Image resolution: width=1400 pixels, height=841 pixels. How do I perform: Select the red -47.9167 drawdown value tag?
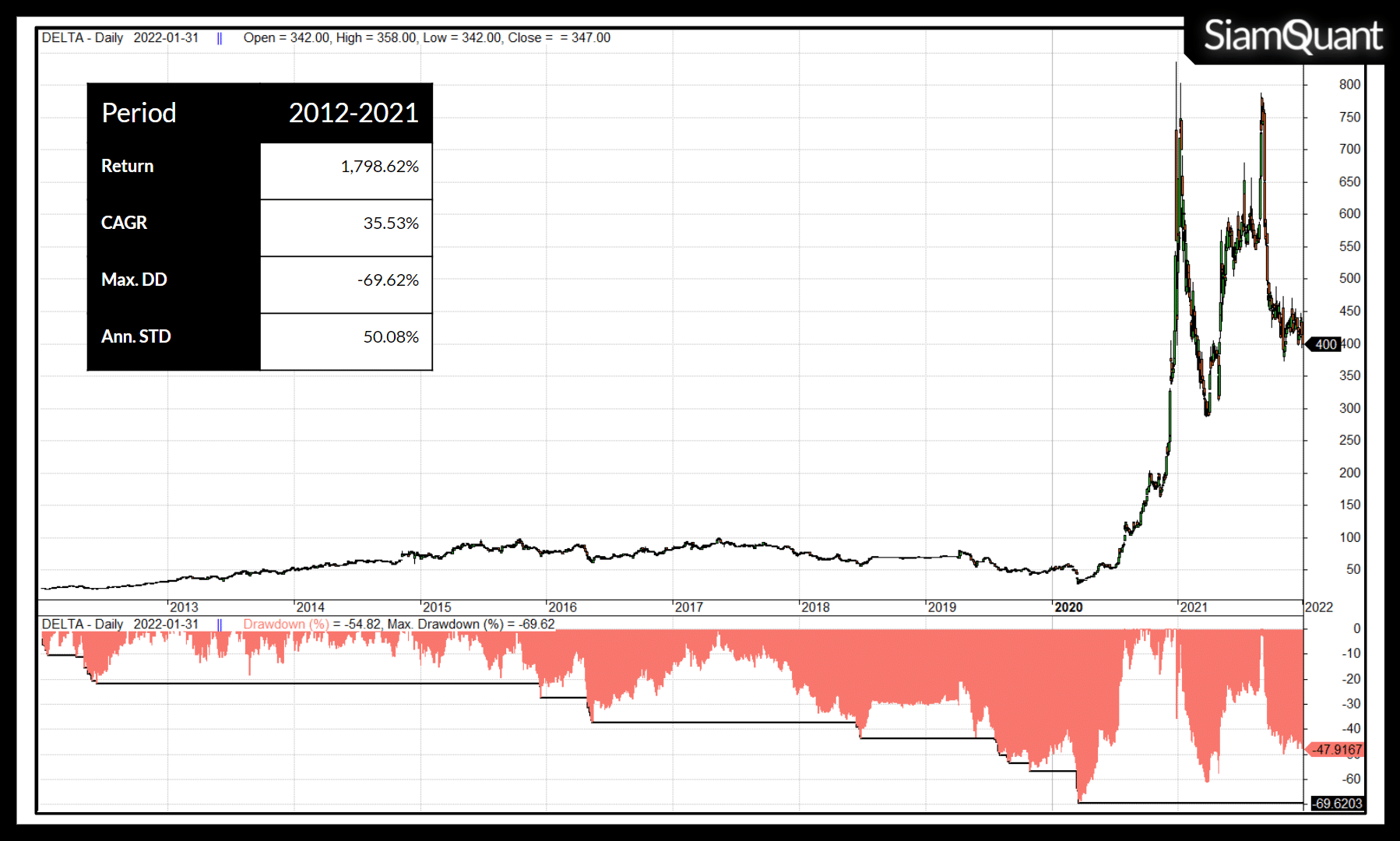tap(1337, 750)
